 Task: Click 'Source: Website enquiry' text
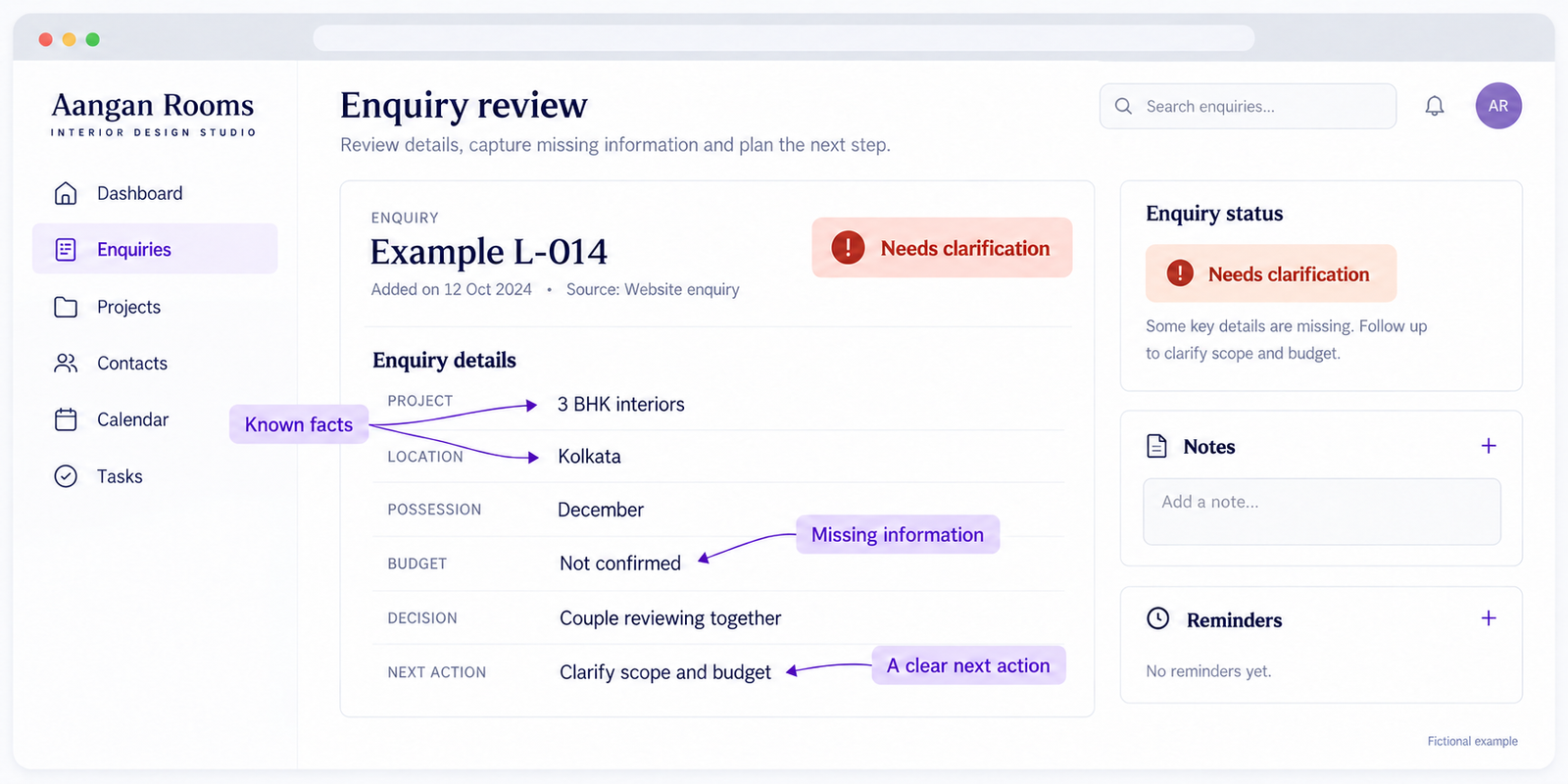tap(653, 290)
